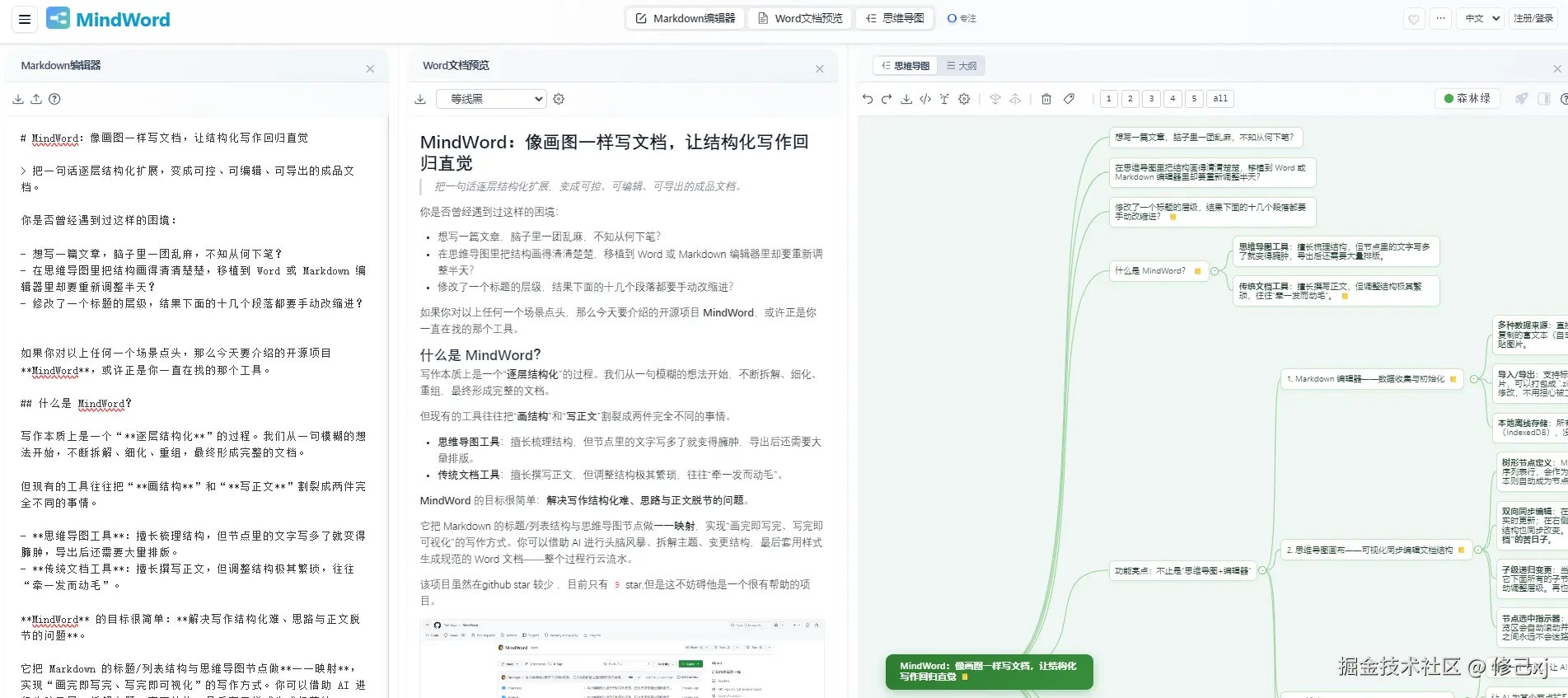Viewport: 1568px width, 698px height.
Task: Click the move node down icon
Action: [x=995, y=99]
